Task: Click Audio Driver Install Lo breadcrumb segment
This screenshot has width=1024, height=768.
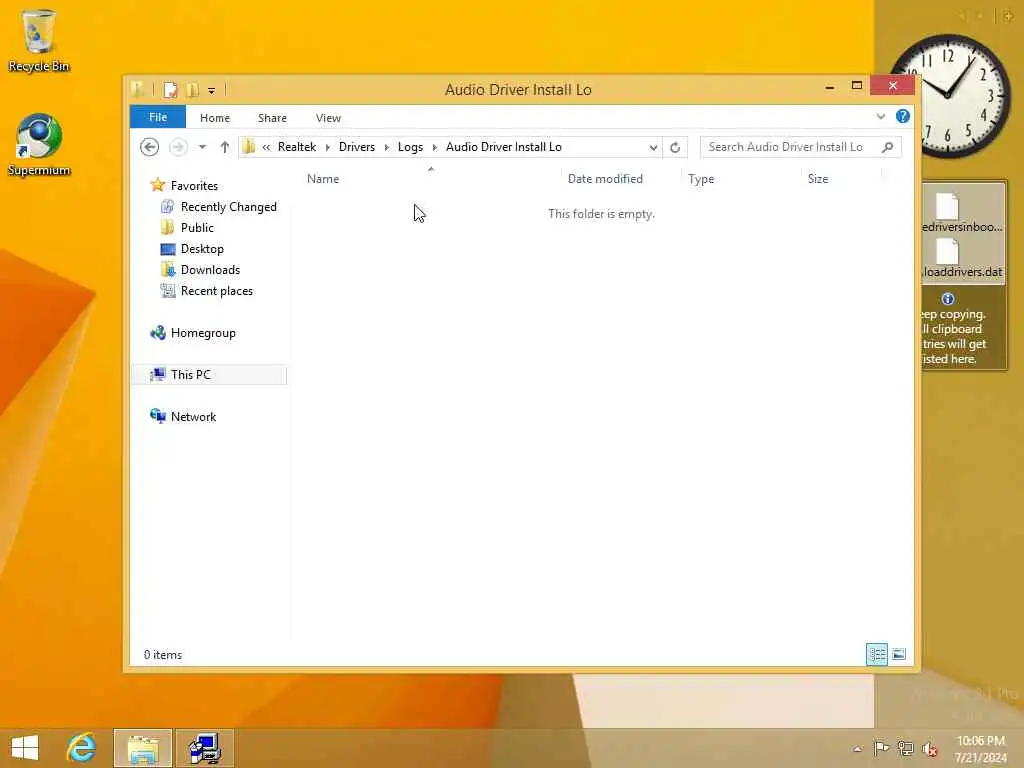Action: (x=504, y=147)
